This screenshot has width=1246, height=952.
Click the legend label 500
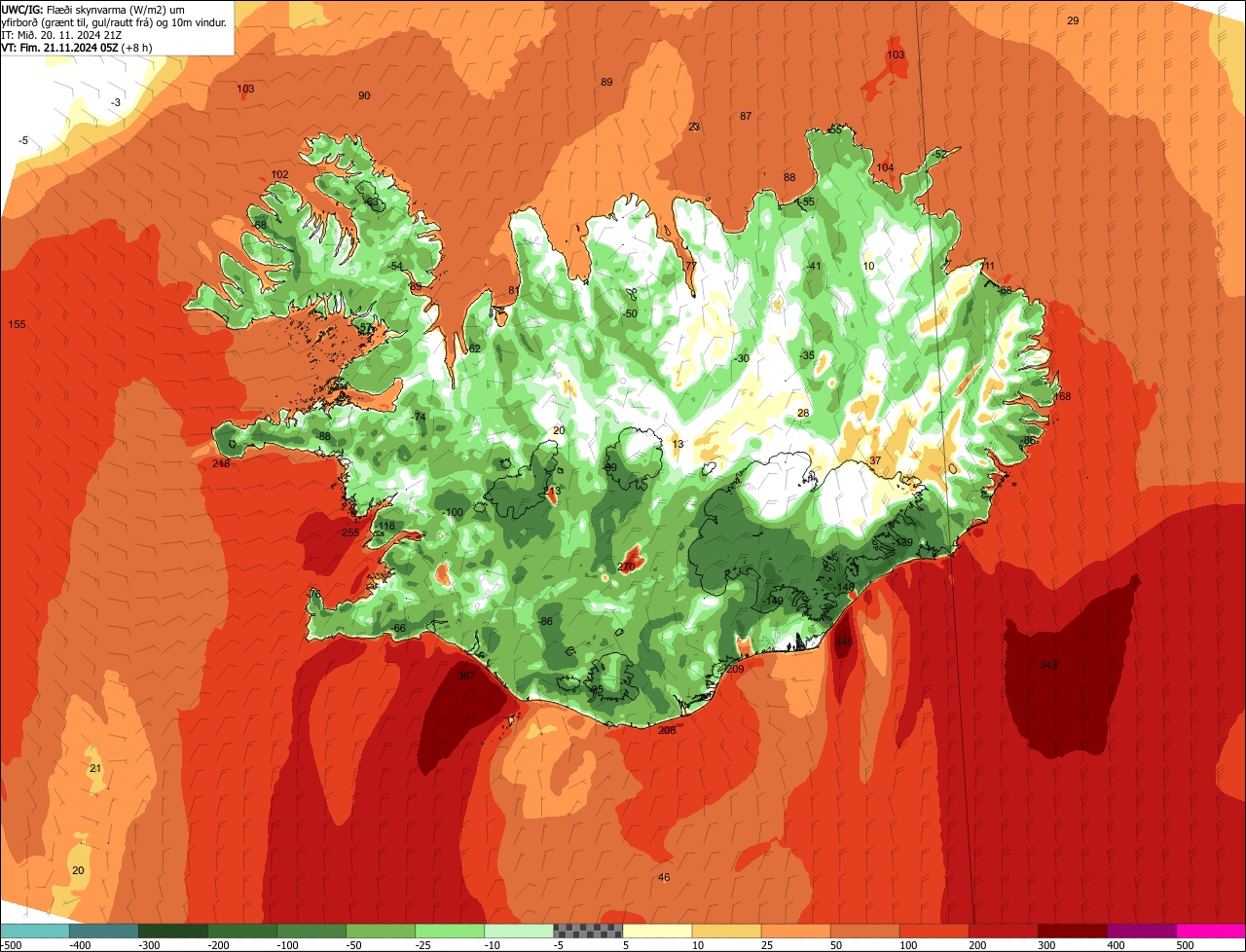click(1186, 944)
